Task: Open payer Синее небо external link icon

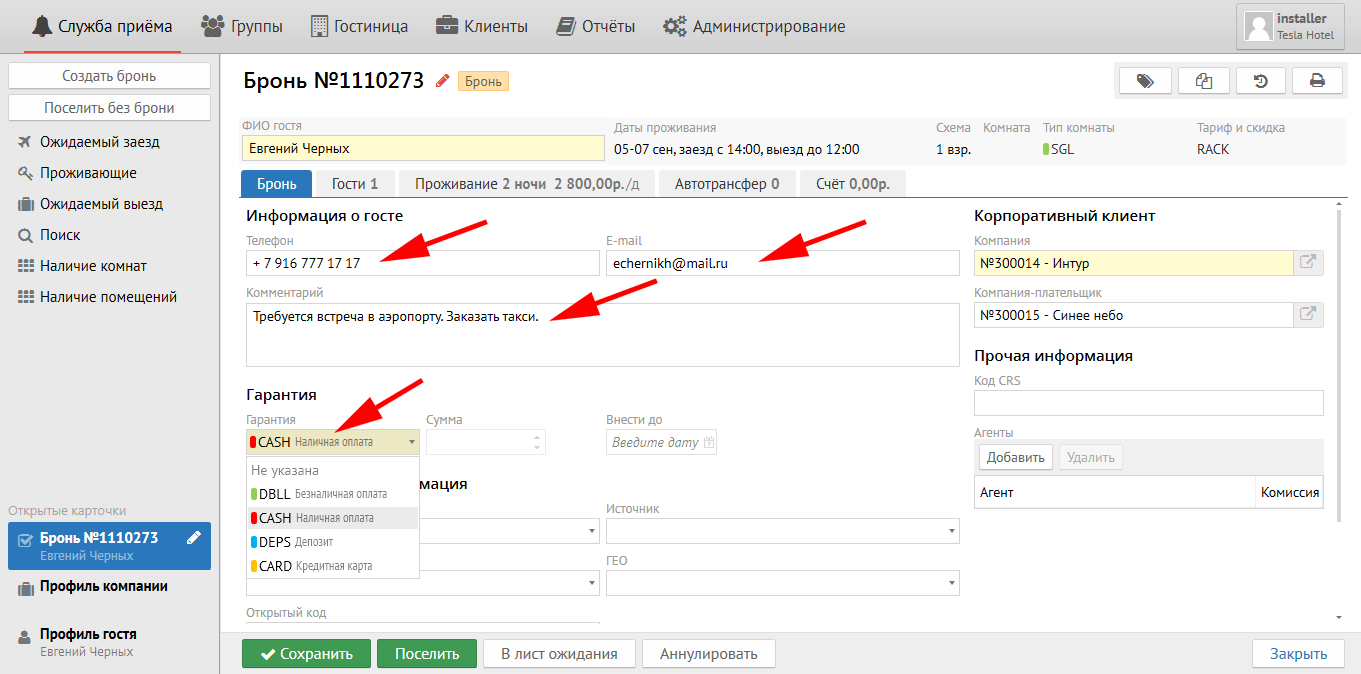Action: tap(1307, 315)
